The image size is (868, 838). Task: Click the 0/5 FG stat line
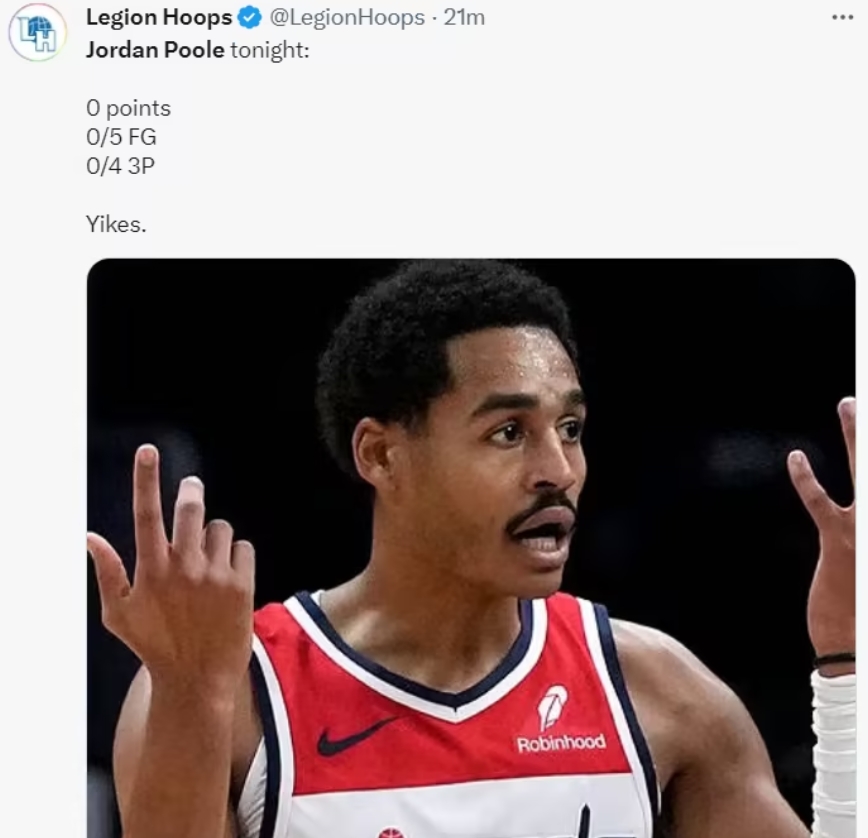(x=121, y=137)
